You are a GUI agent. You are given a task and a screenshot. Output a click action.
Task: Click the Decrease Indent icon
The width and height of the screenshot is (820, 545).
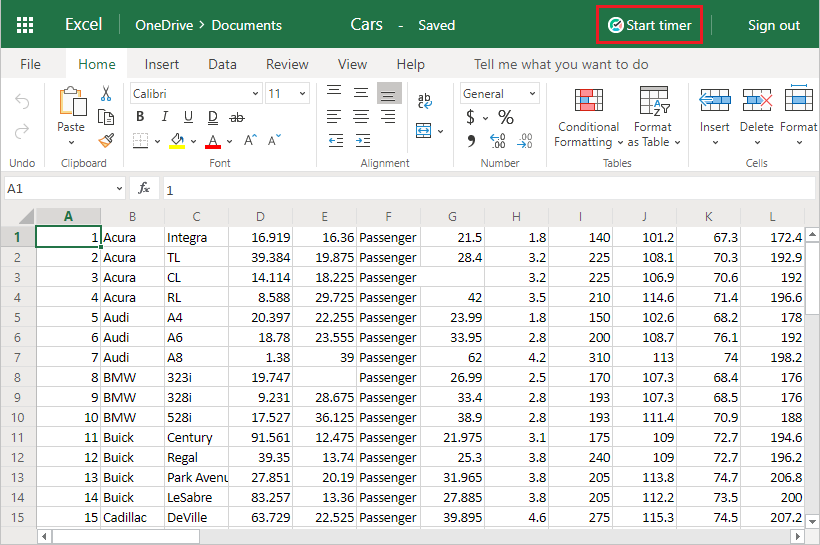pyautogui.click(x=336, y=140)
